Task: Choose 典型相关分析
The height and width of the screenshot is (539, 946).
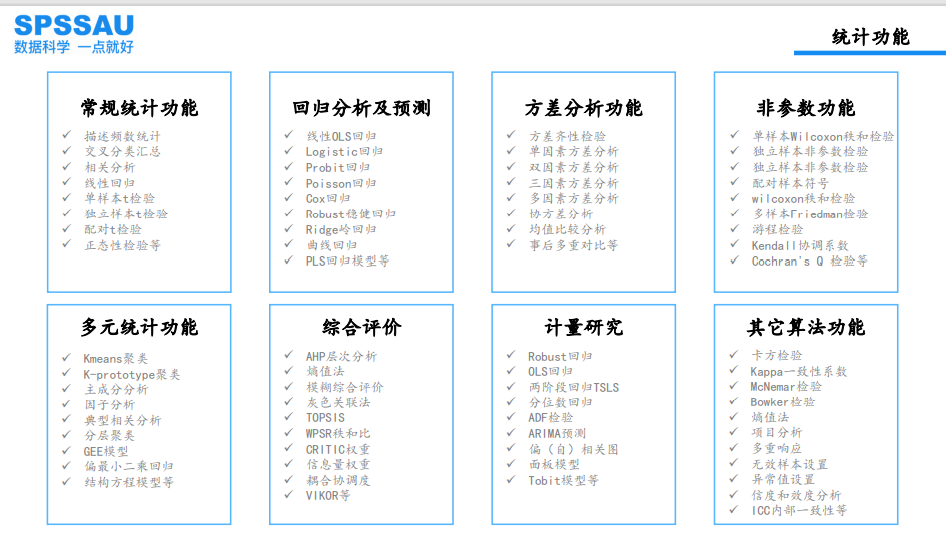Action: click(122, 420)
